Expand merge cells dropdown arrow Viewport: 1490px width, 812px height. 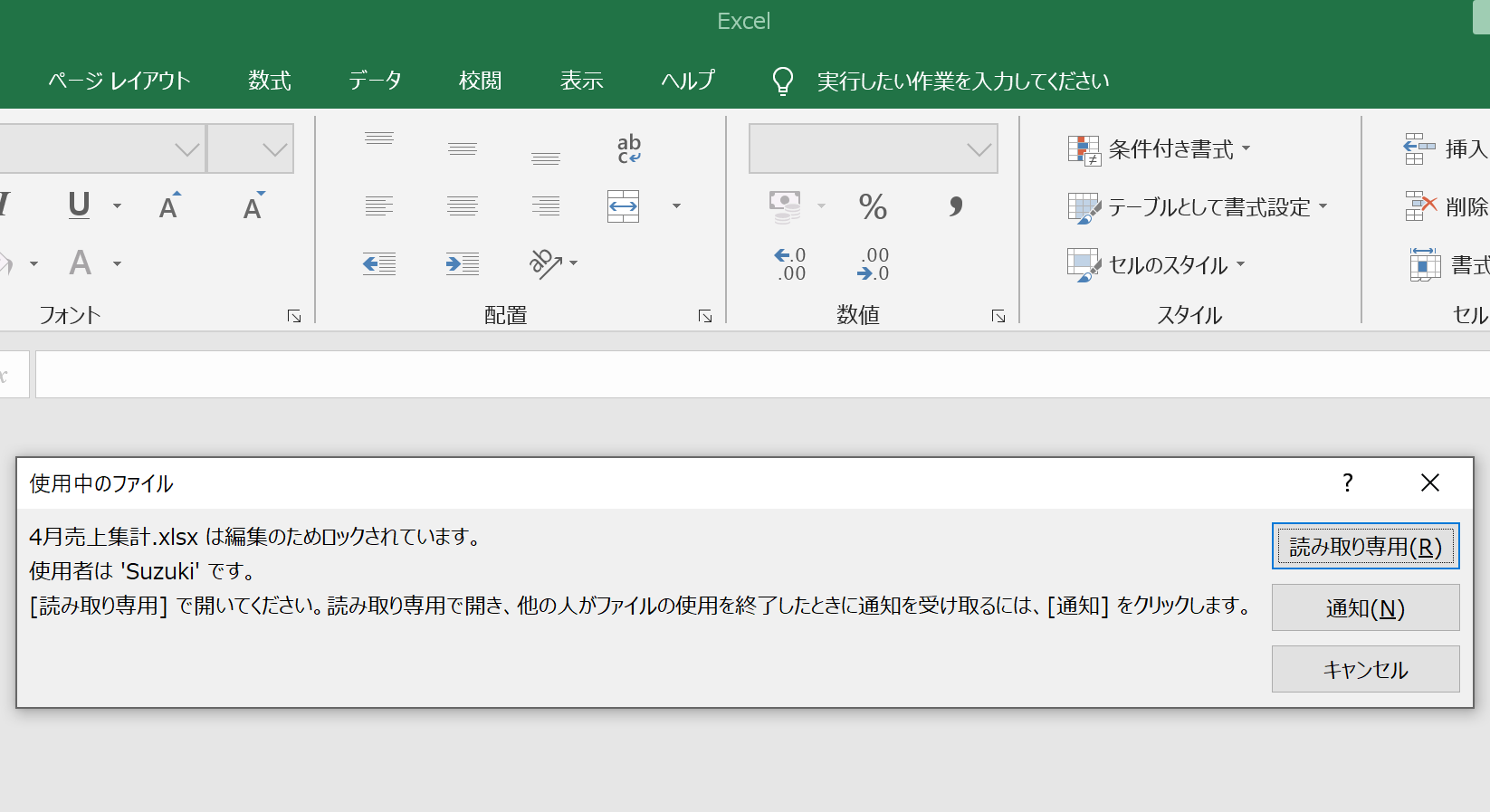pos(676,206)
